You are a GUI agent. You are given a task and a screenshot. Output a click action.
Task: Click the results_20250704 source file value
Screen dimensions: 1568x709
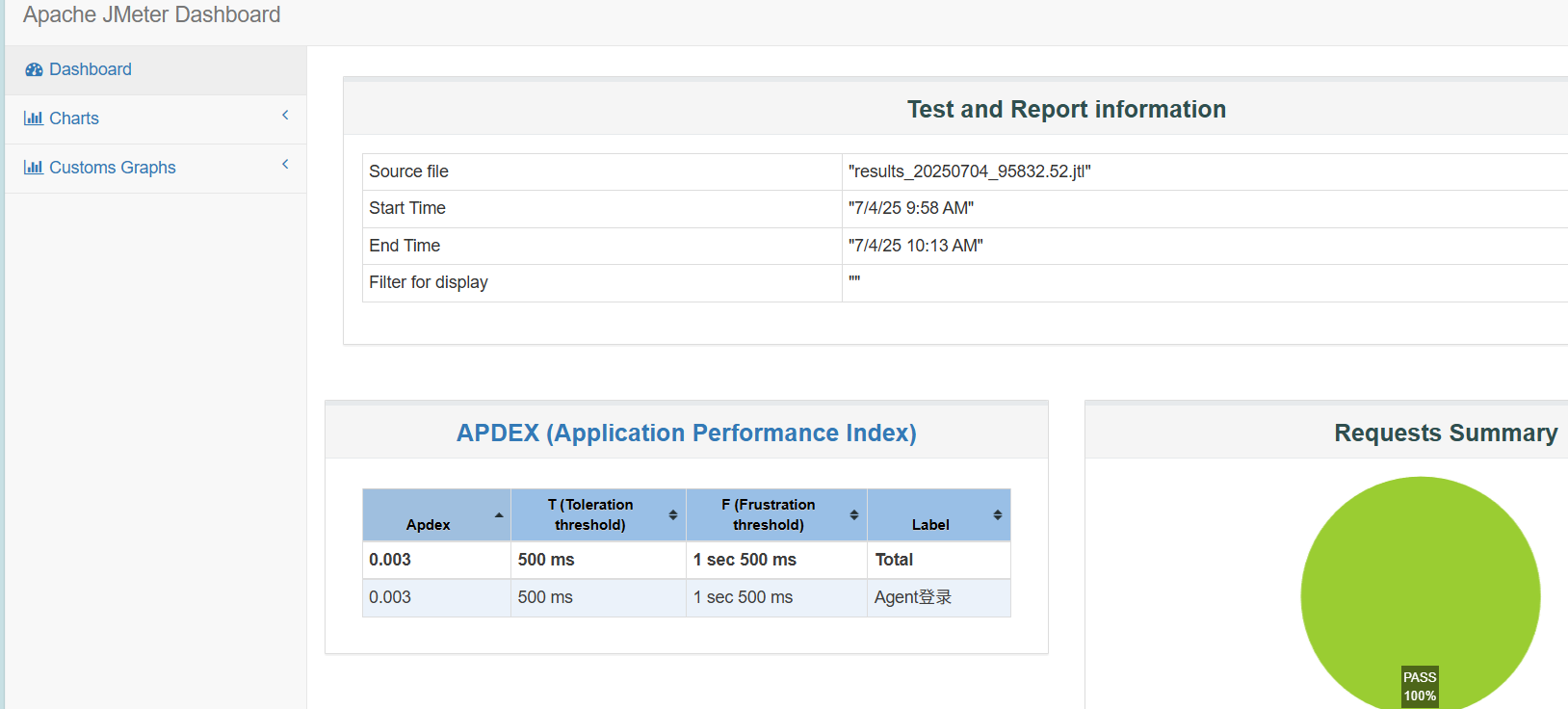point(969,171)
